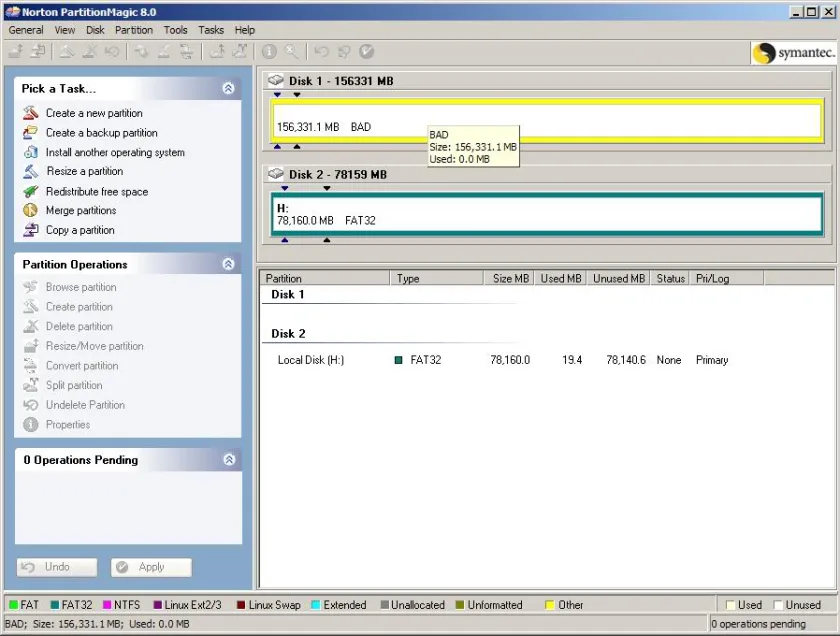The width and height of the screenshot is (840, 636).
Task: Click the NTFS magenta legend swatch
Action: coord(107,605)
